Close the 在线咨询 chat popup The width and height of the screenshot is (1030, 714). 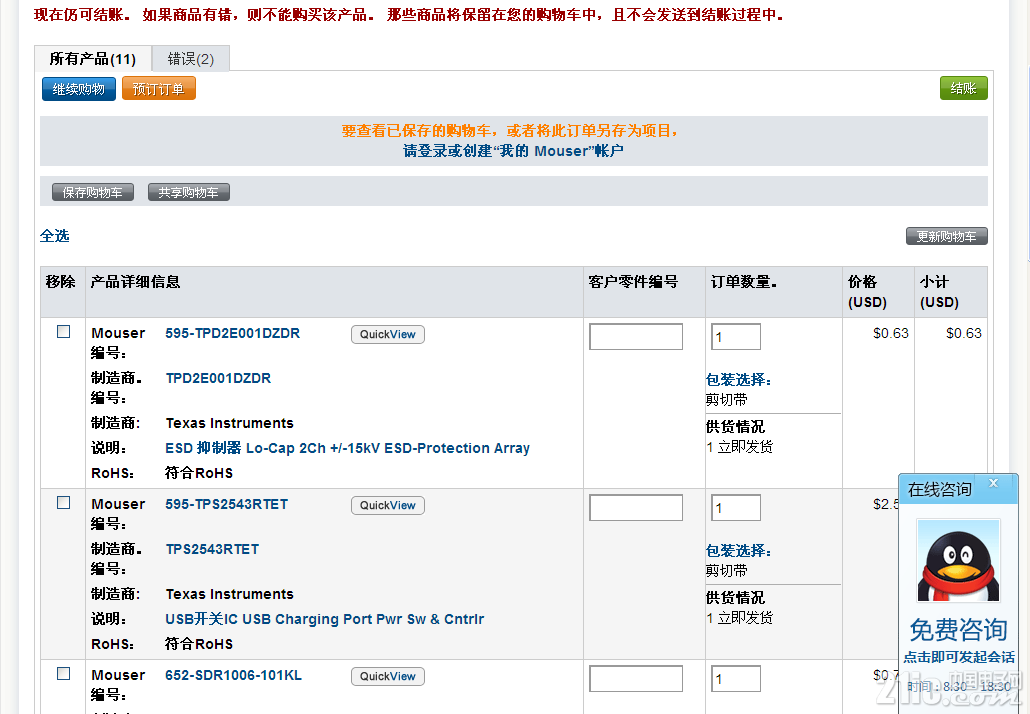coord(993,483)
